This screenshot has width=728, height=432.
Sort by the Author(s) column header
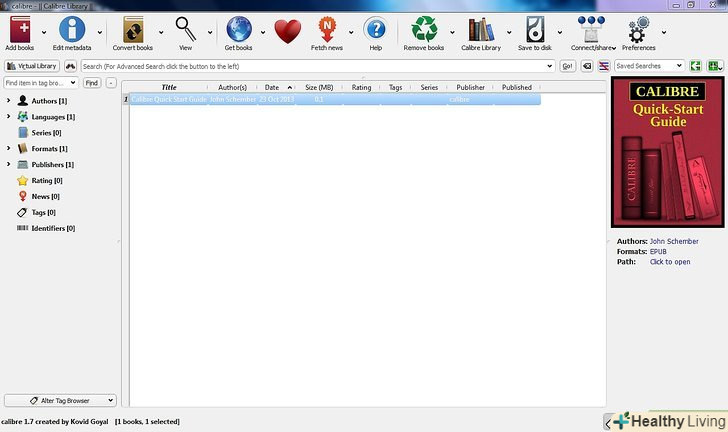pyautogui.click(x=232, y=87)
